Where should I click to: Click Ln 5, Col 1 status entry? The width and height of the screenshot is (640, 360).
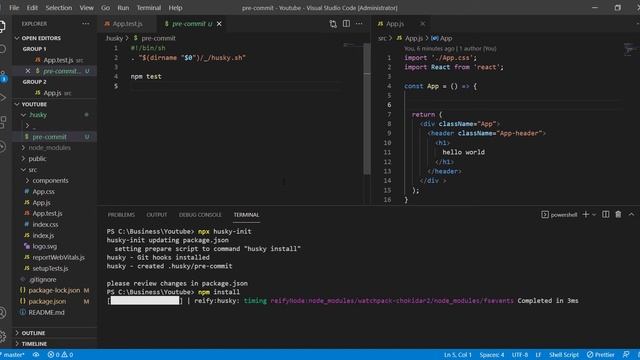coord(458,355)
